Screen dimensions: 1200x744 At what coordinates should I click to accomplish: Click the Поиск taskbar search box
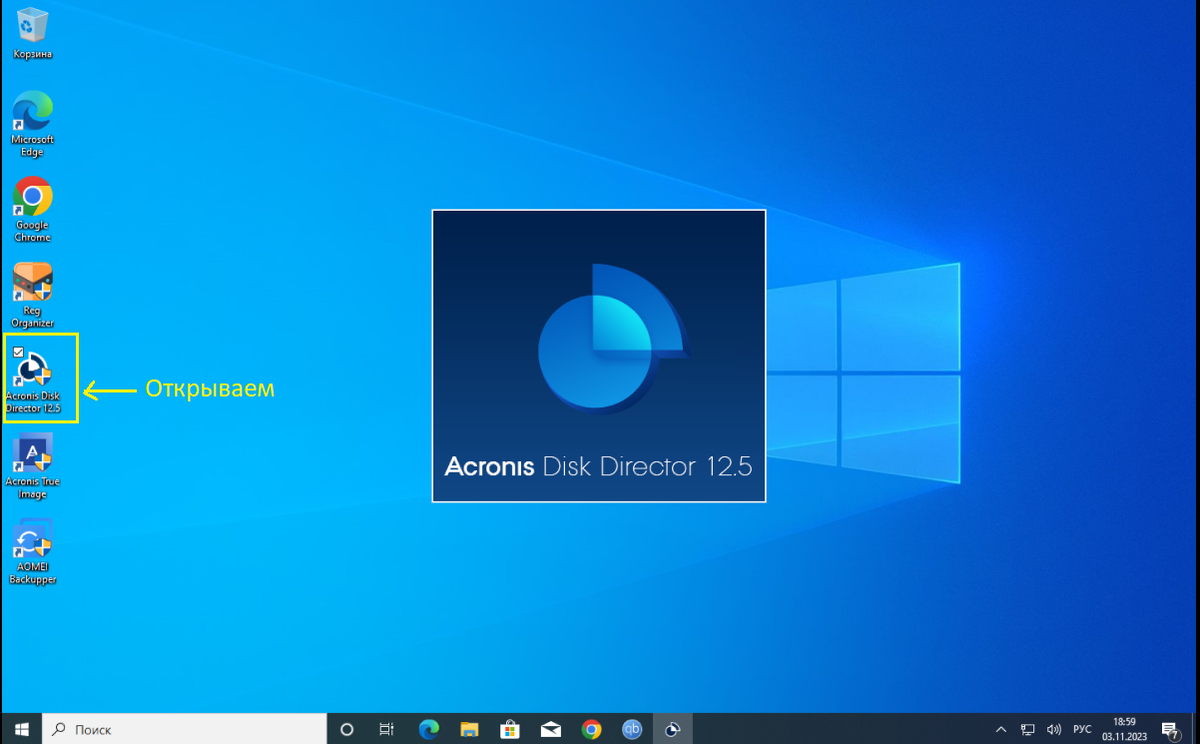pos(185,729)
